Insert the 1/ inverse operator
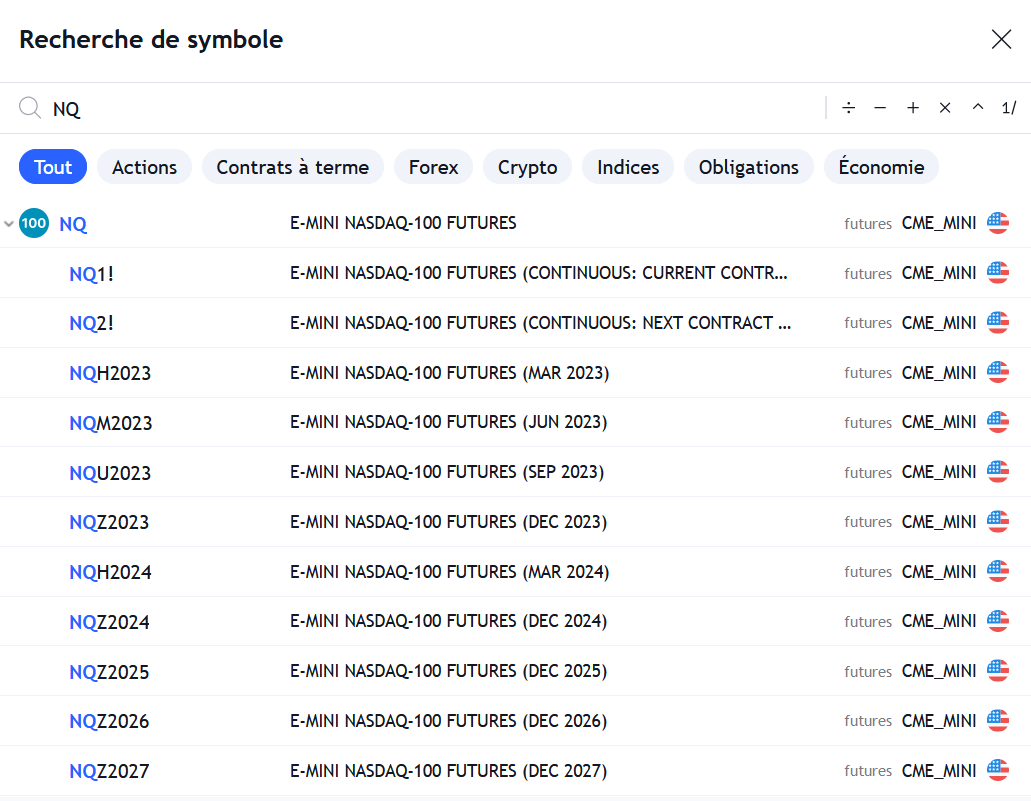This screenshot has width=1031, height=801. (x=1009, y=108)
